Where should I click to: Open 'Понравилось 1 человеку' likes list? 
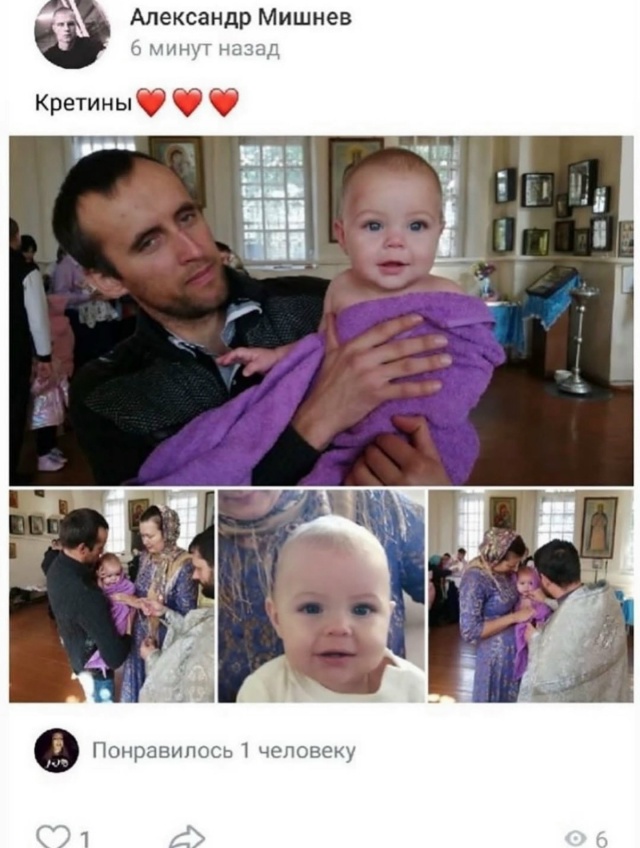pyautogui.click(x=224, y=751)
